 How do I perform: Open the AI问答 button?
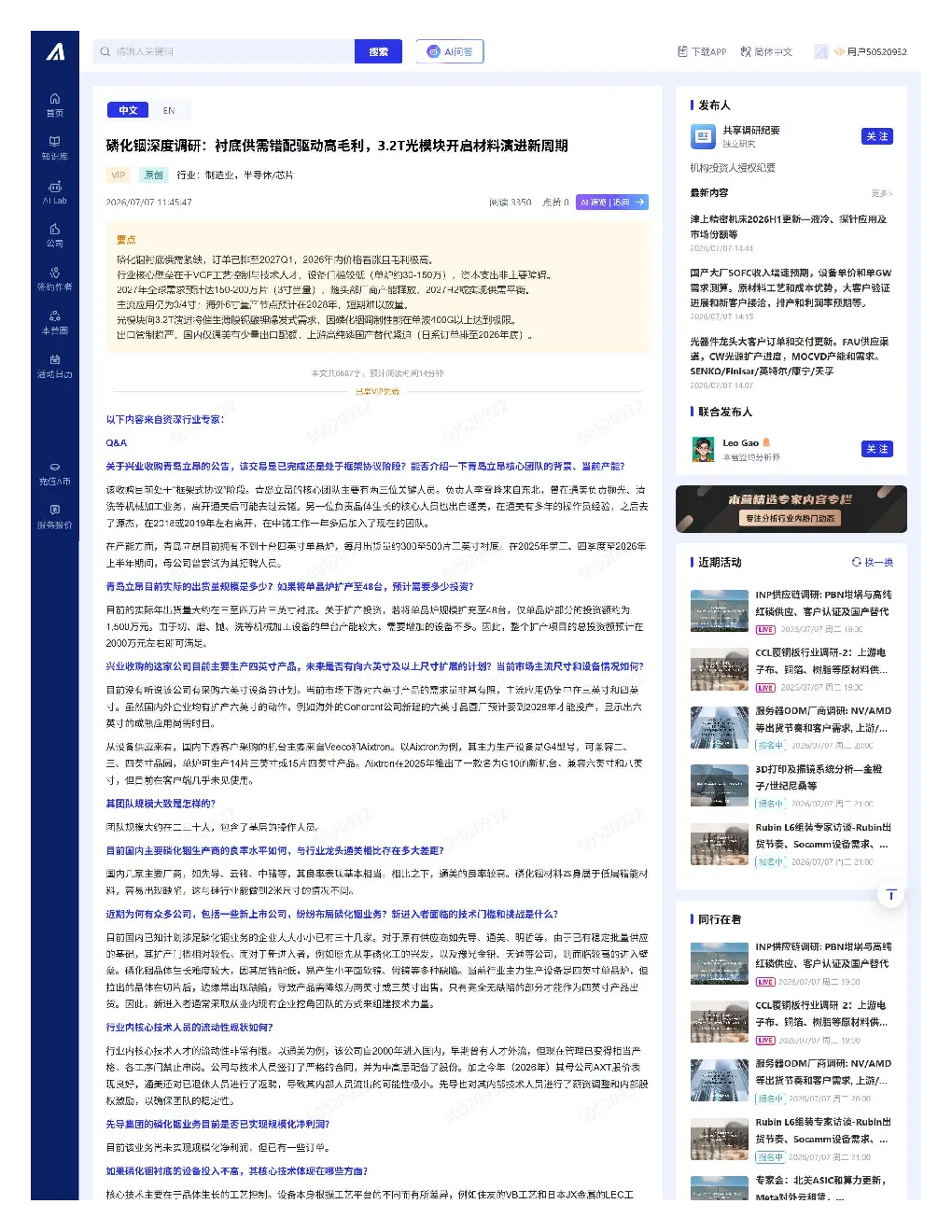tap(450, 51)
